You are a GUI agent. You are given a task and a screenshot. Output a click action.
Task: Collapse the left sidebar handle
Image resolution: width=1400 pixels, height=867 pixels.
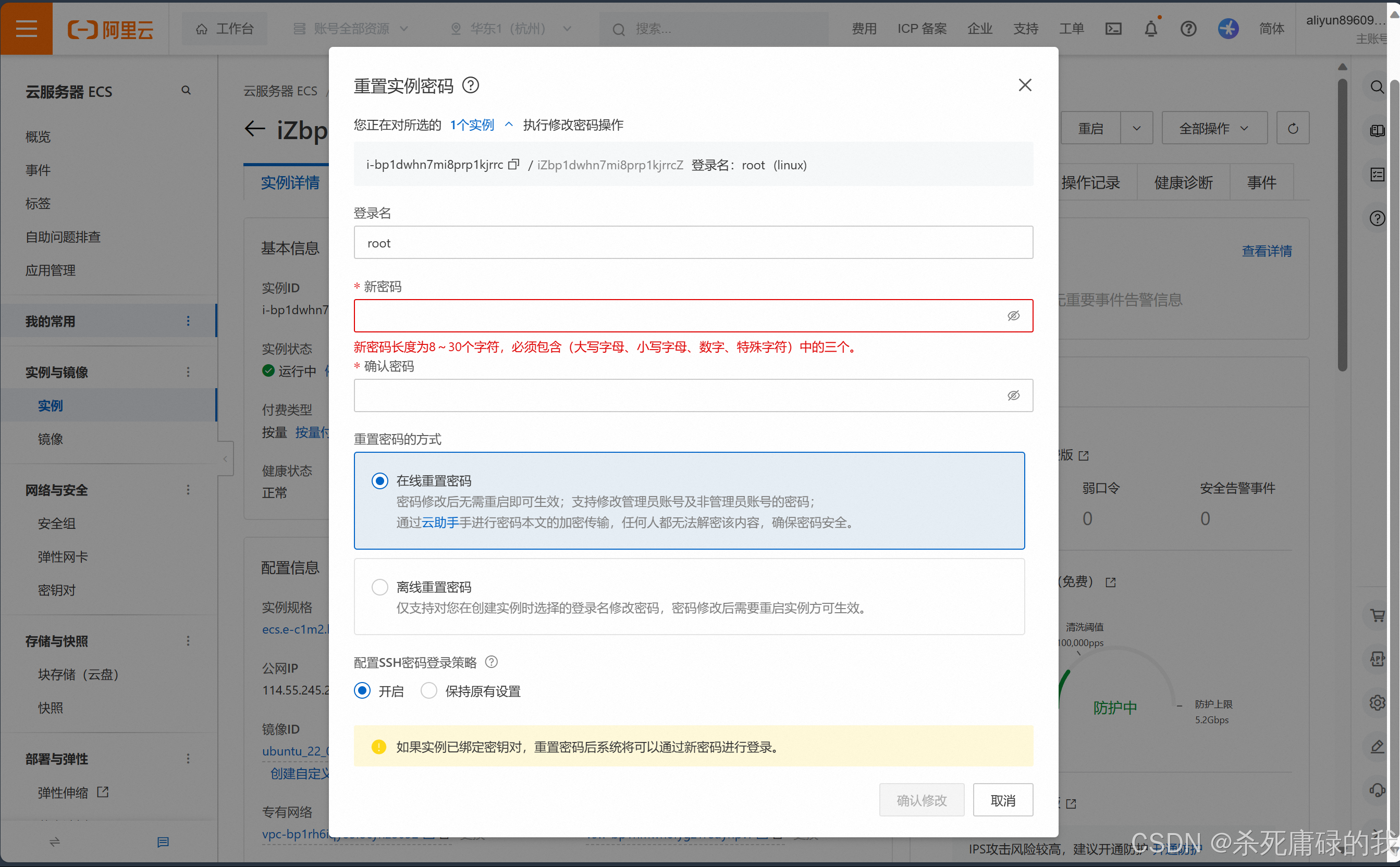[225, 458]
